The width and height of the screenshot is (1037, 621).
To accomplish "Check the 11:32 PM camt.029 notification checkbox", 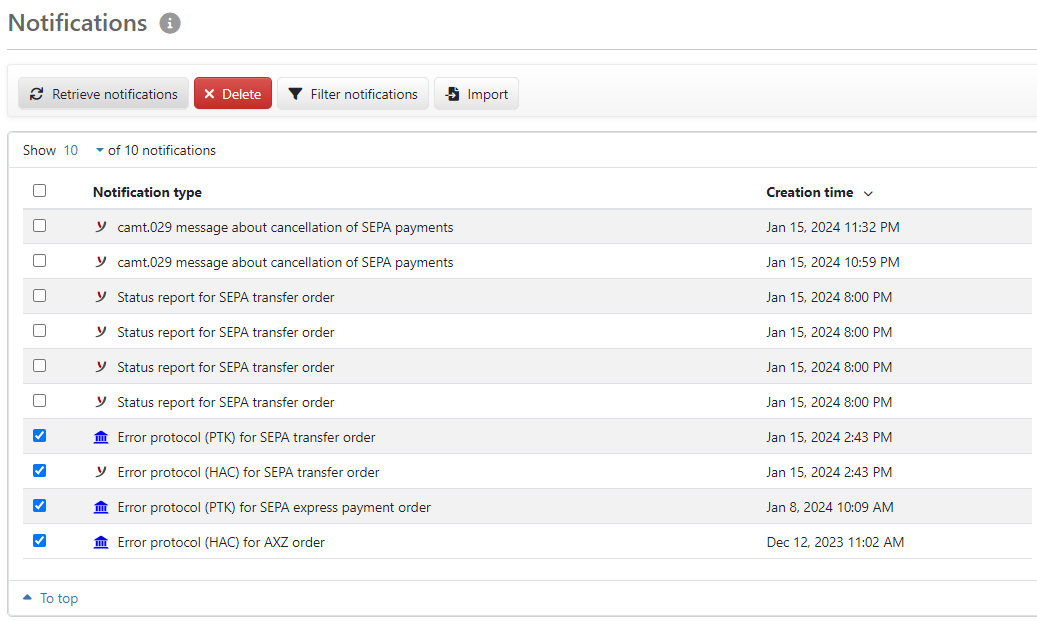I will click(39, 226).
